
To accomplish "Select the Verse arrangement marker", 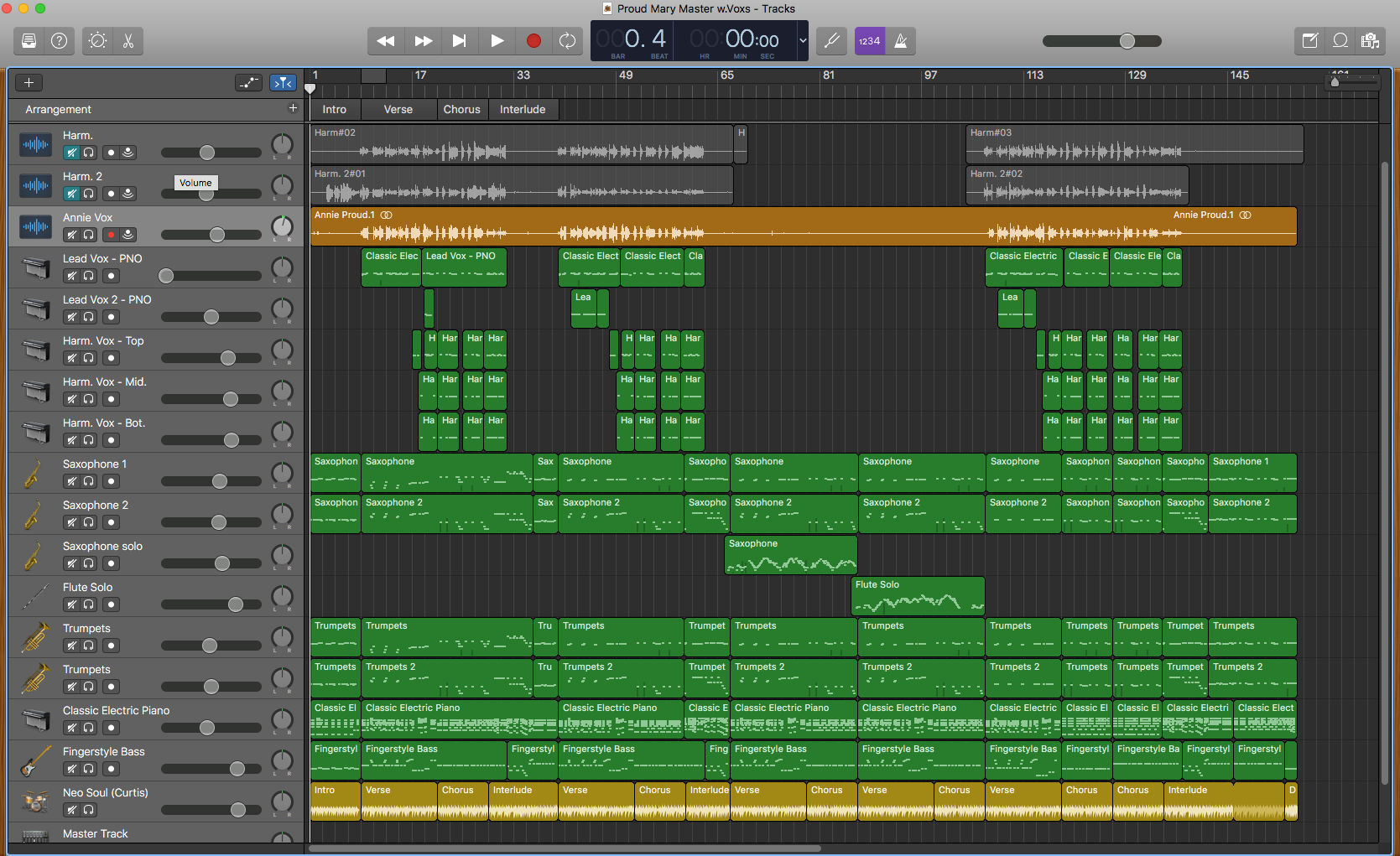I will click(398, 109).
